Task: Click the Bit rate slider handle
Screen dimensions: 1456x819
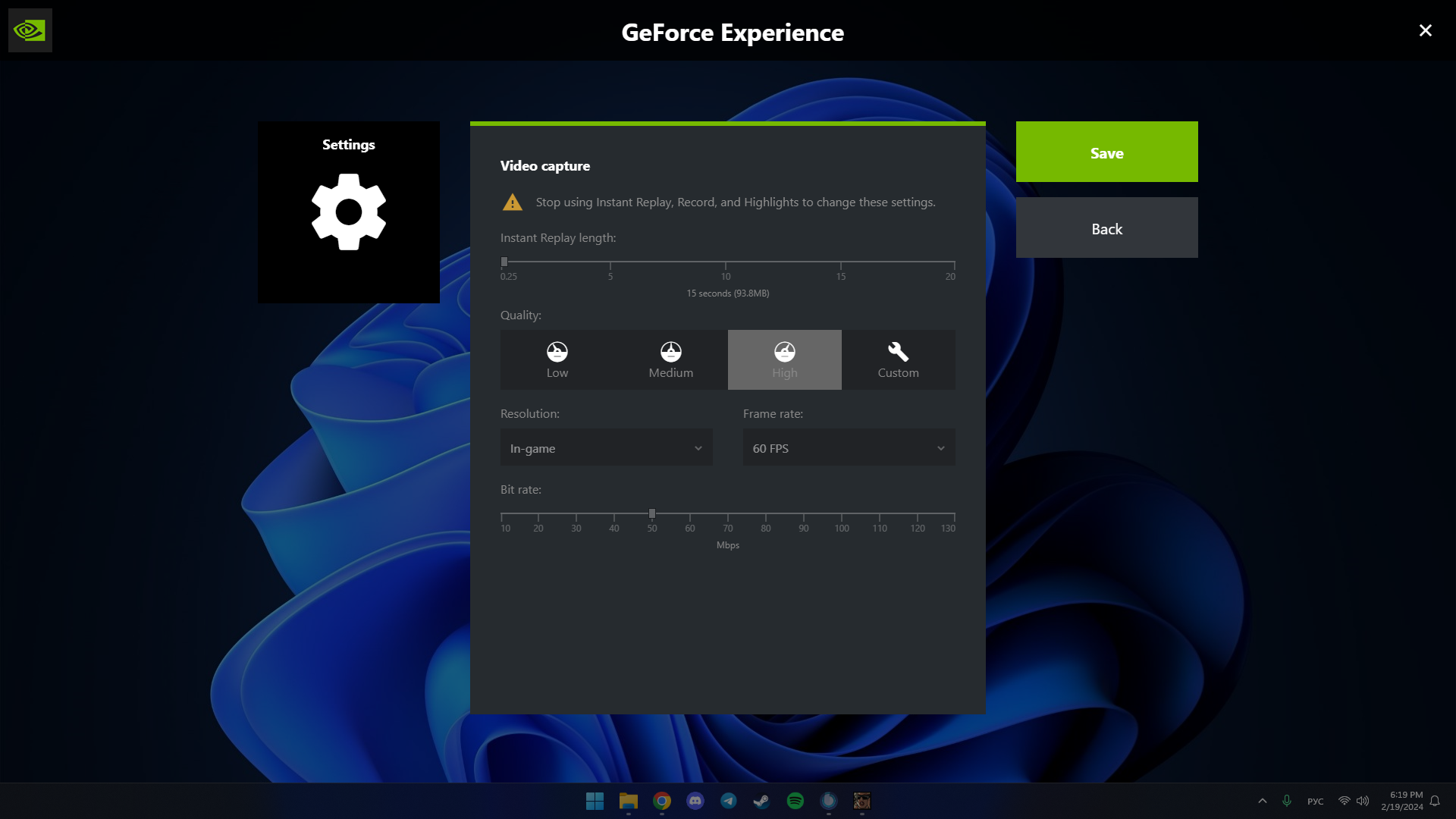Action: pyautogui.click(x=652, y=513)
